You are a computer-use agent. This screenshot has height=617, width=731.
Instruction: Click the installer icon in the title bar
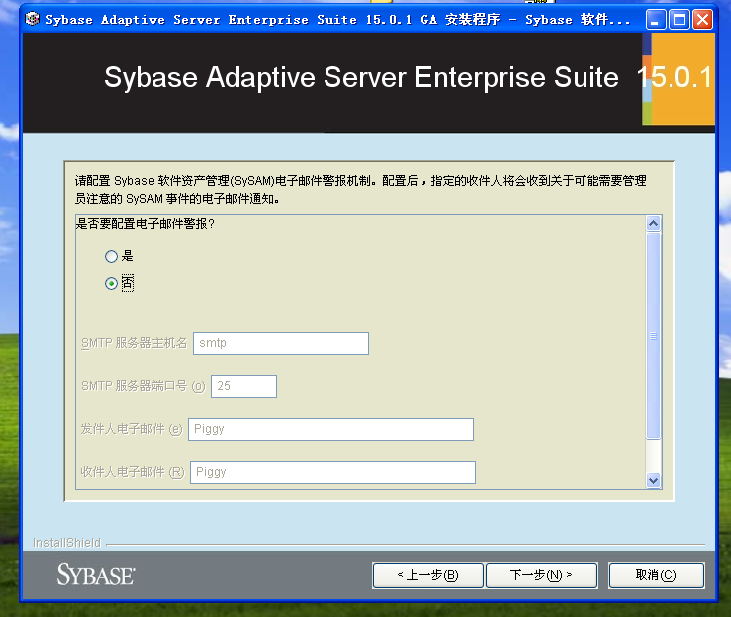[32, 19]
